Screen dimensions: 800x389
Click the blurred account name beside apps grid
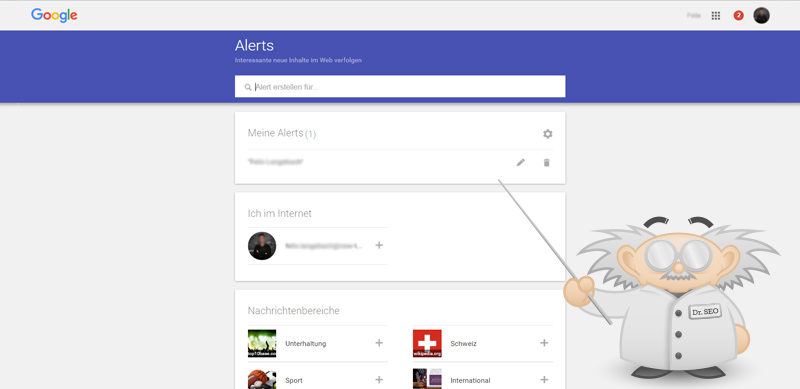693,16
